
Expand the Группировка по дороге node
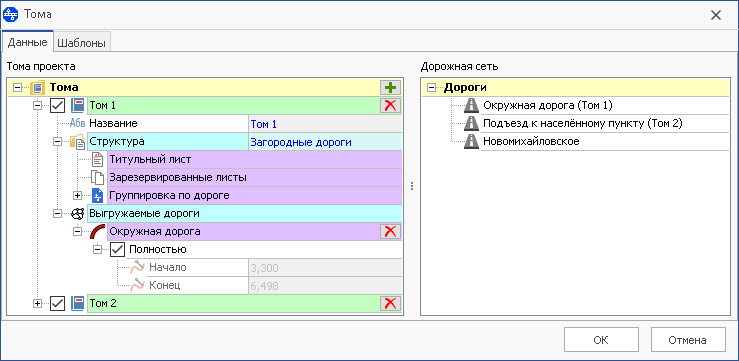point(77,196)
